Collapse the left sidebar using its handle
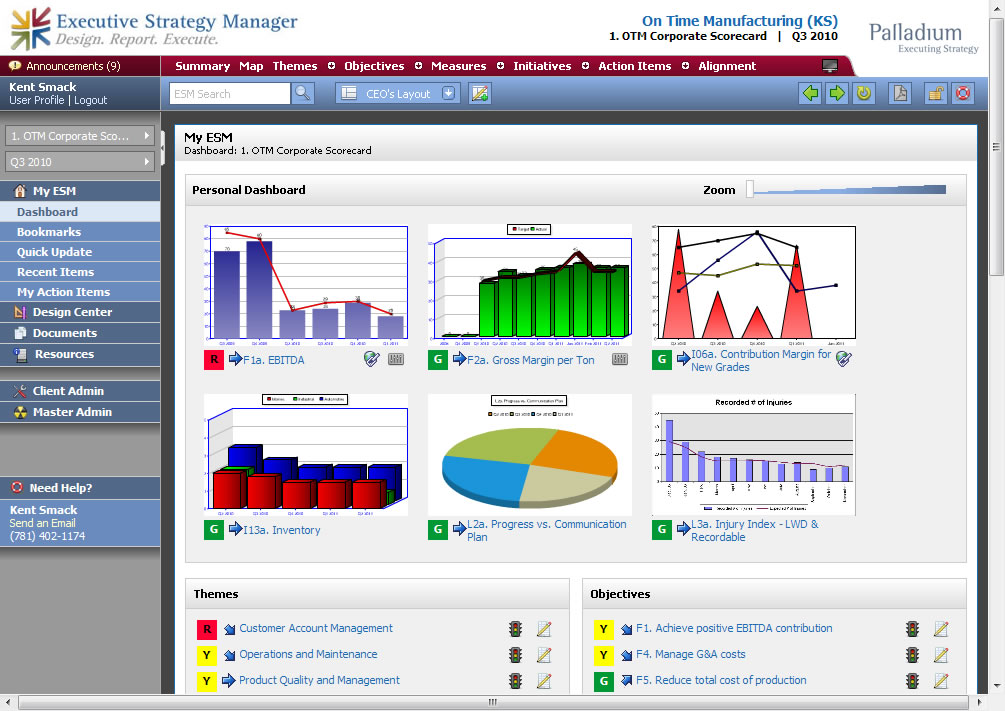The width and height of the screenshot is (1005, 711). (163, 148)
